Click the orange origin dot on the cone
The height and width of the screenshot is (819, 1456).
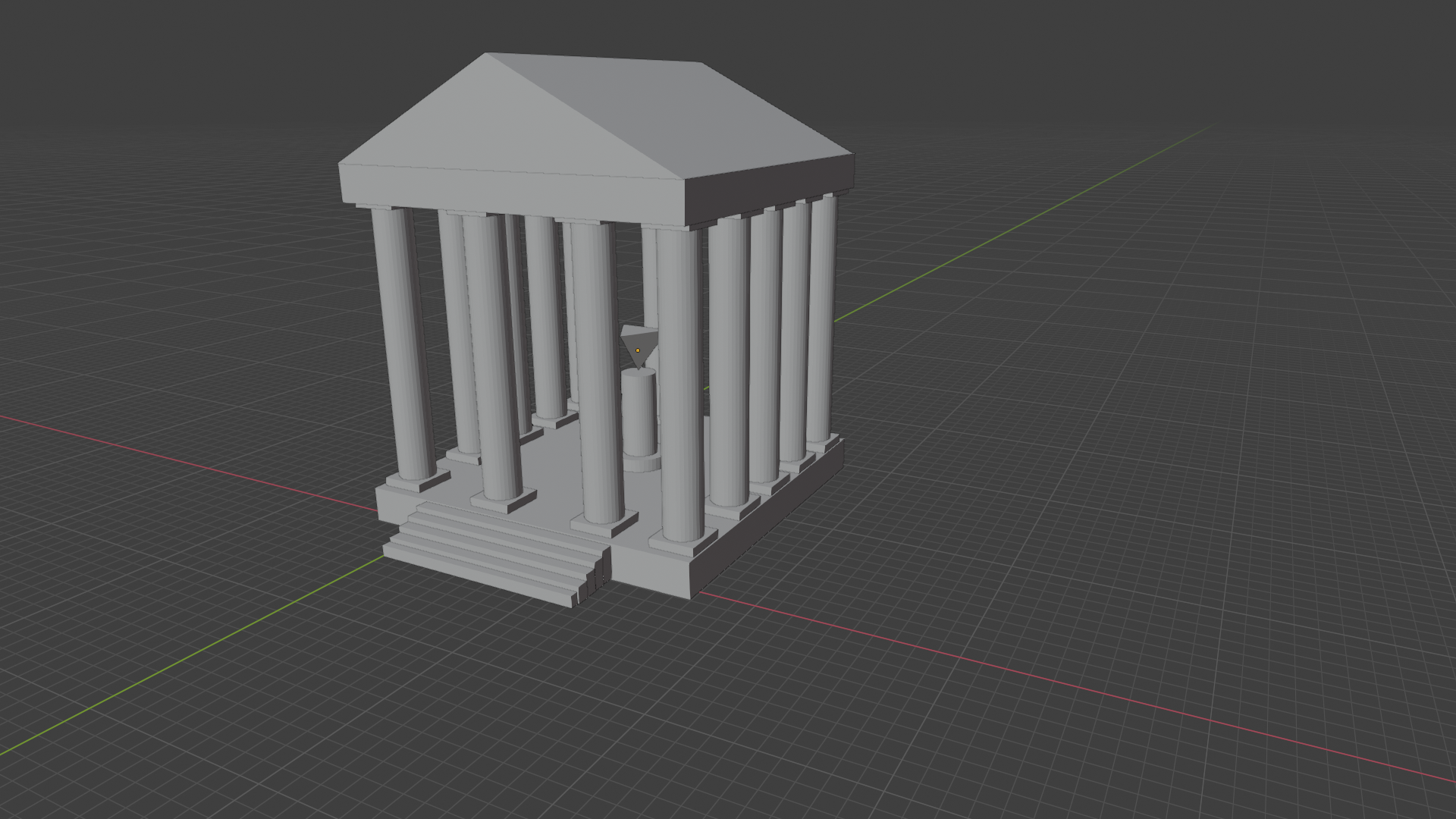(x=638, y=350)
